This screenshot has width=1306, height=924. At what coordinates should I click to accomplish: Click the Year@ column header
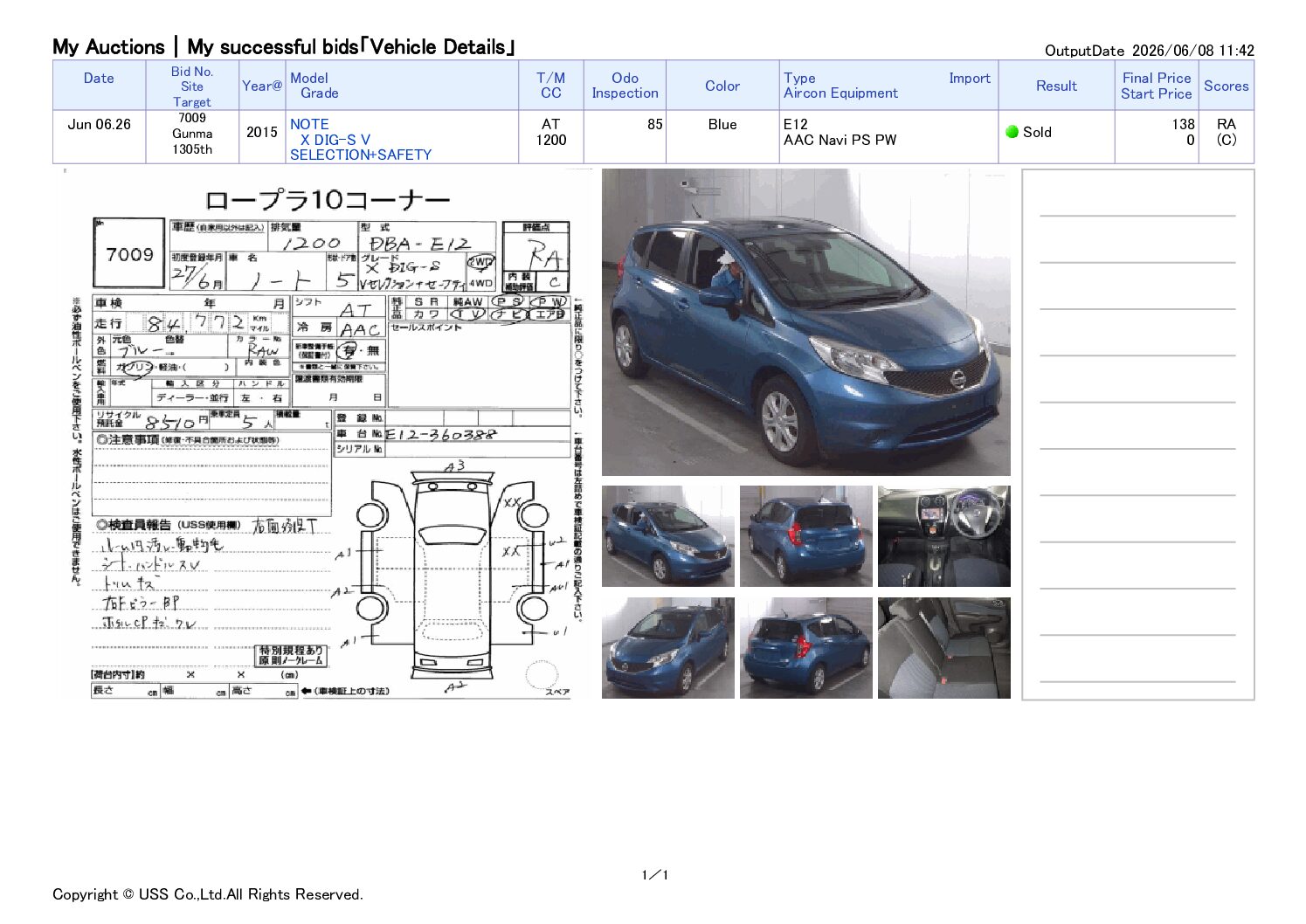[262, 86]
